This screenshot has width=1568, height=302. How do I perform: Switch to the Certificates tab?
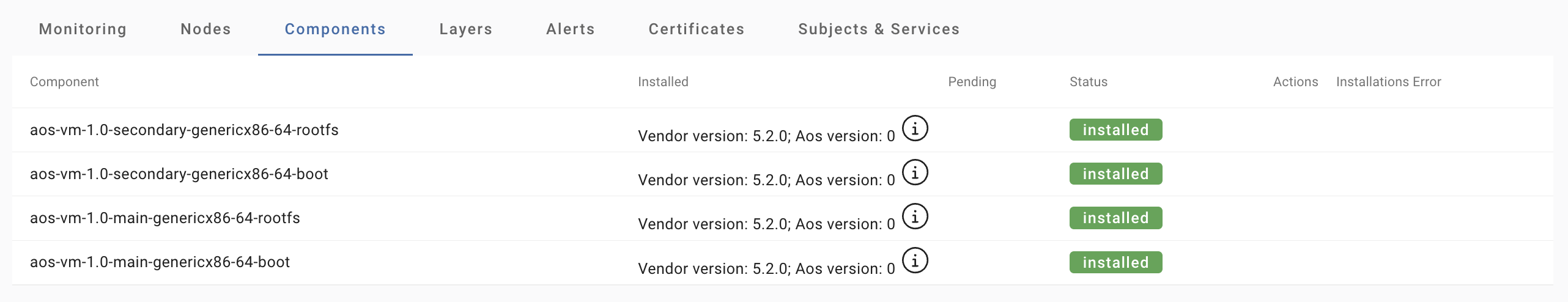[696, 29]
